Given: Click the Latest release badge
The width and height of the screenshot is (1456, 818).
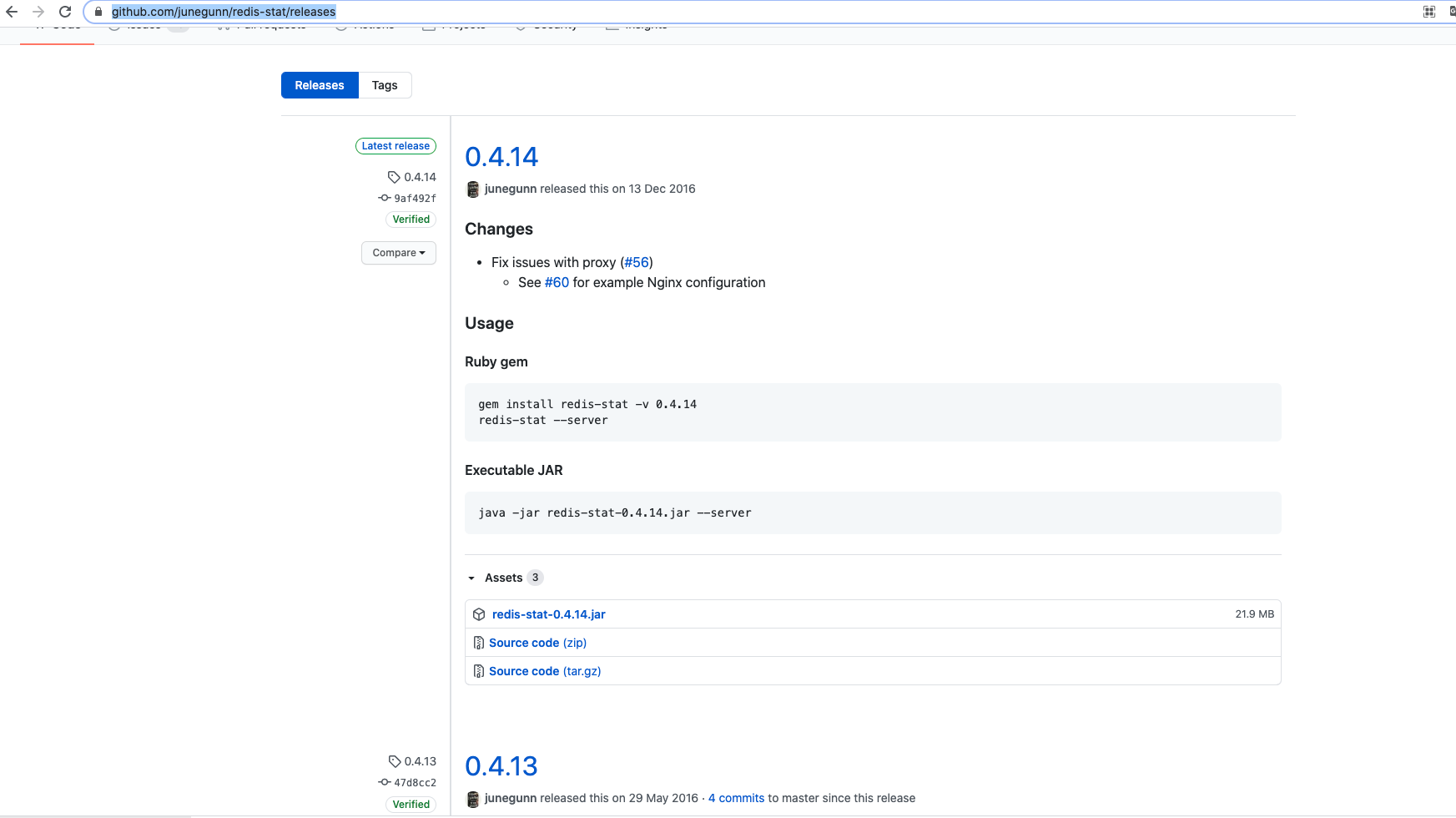Looking at the screenshot, I should 395,146.
